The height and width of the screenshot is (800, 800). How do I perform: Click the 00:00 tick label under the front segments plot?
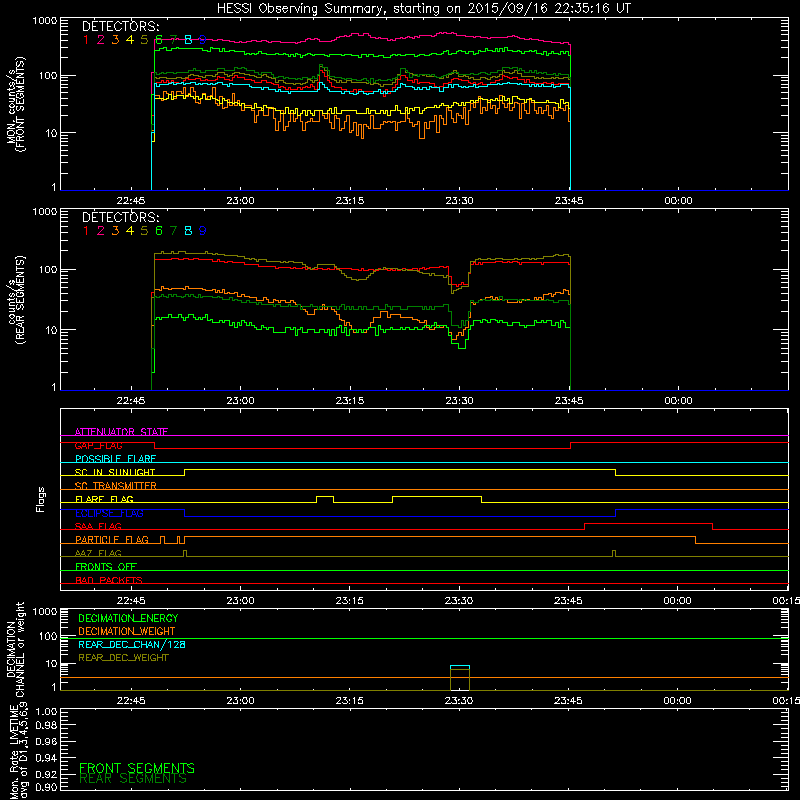click(x=679, y=201)
